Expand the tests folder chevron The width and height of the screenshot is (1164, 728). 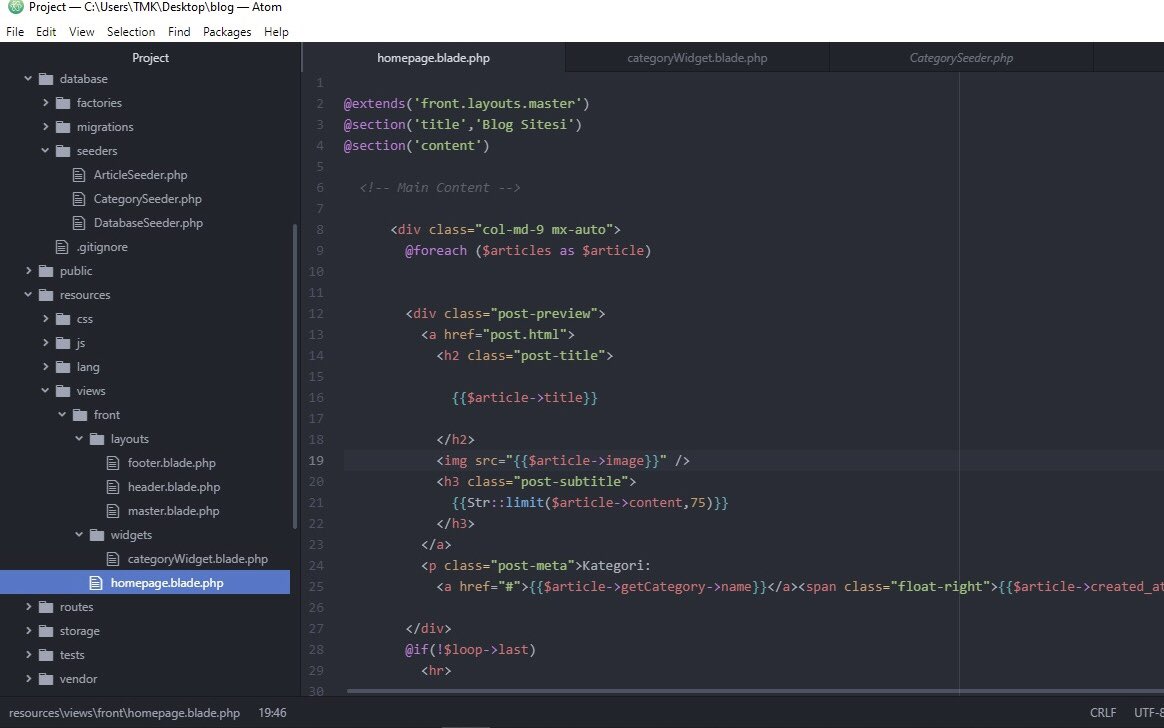point(28,655)
